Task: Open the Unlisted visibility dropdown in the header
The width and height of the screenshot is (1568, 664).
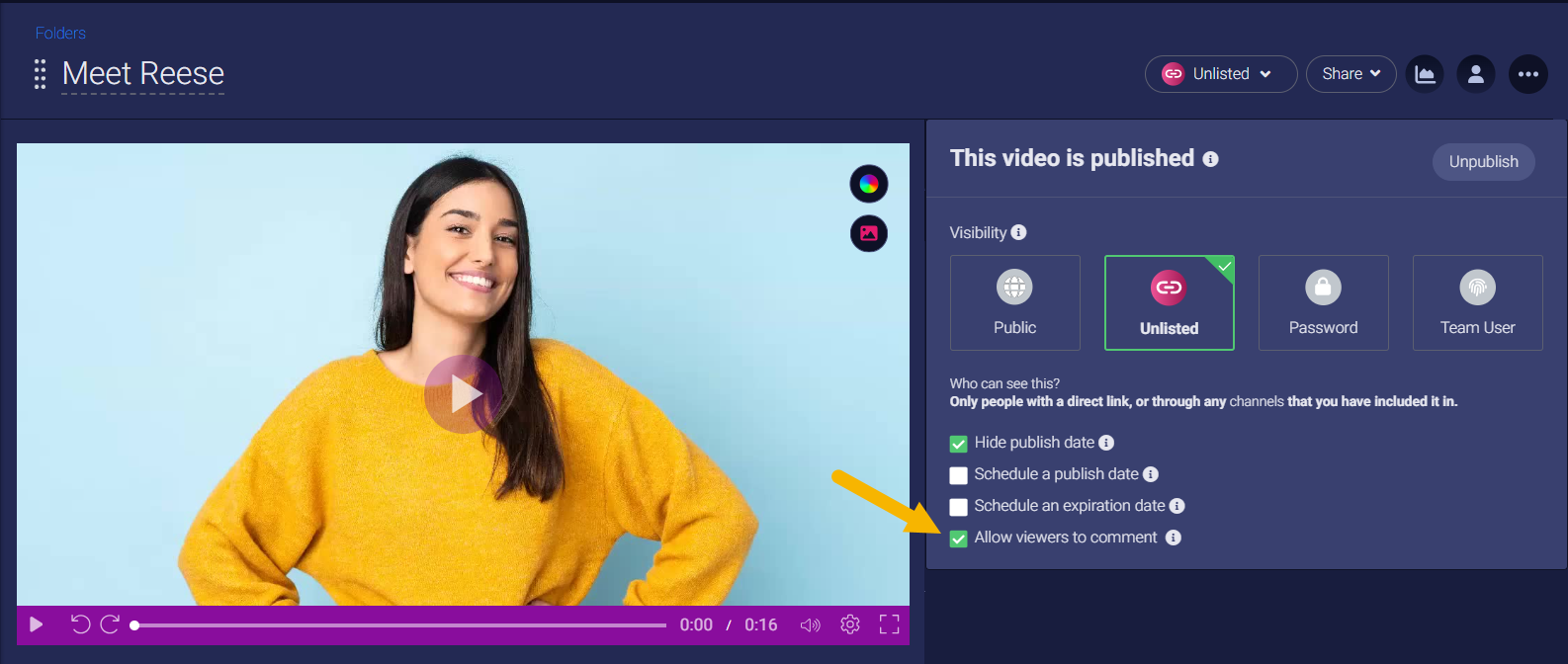Action: click(x=1221, y=74)
